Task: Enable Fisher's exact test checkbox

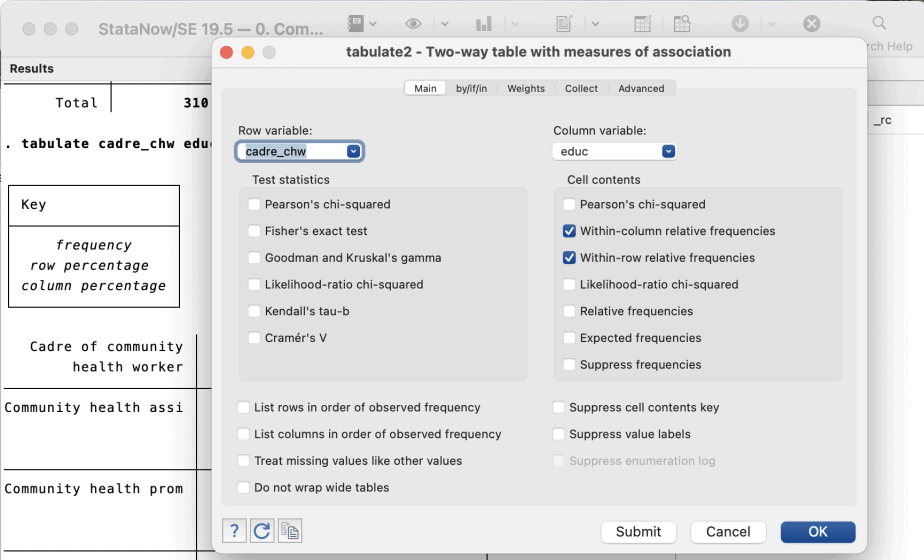Action: [x=255, y=231]
